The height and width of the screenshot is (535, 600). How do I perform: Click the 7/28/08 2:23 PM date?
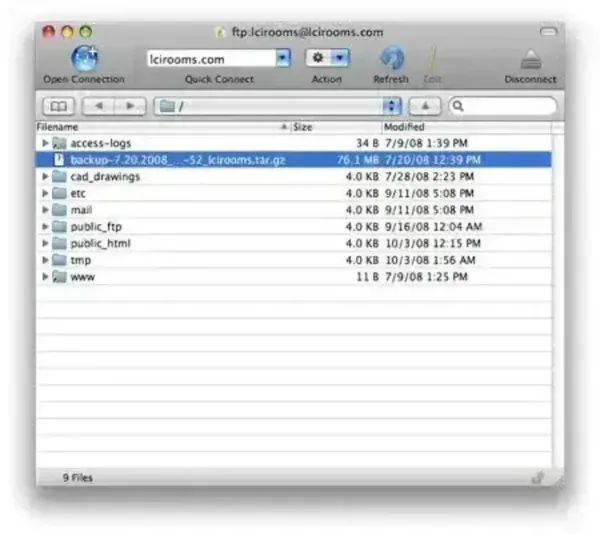click(x=429, y=176)
